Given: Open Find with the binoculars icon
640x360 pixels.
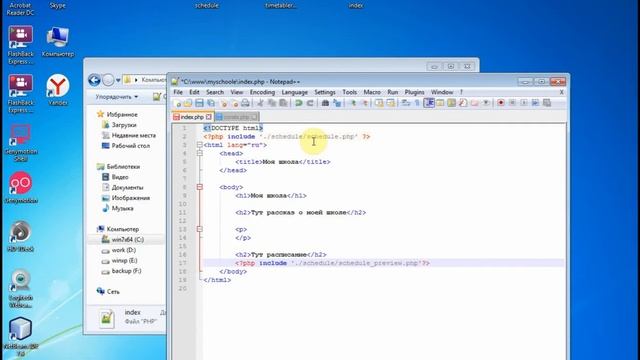Looking at the screenshot, I should [x=325, y=103].
